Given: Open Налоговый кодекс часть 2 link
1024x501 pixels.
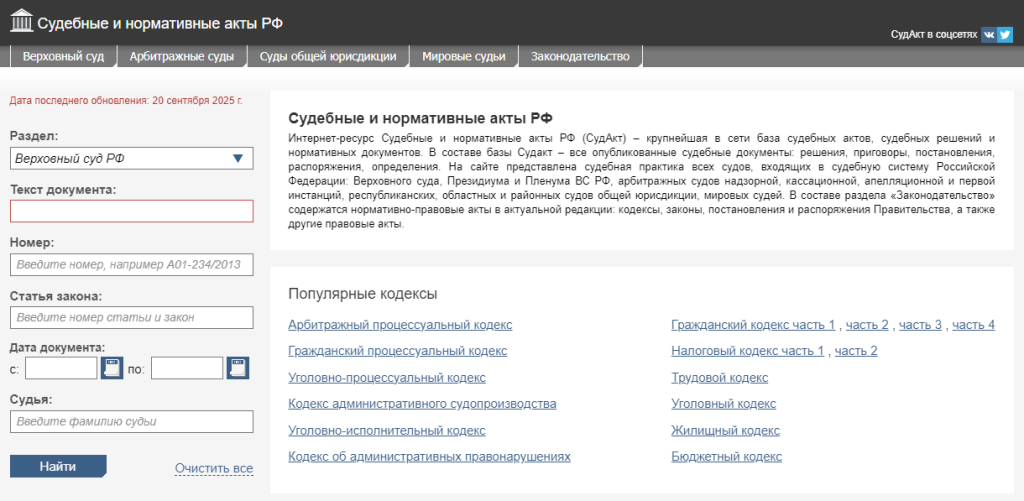Looking at the screenshot, I should 856,351.
